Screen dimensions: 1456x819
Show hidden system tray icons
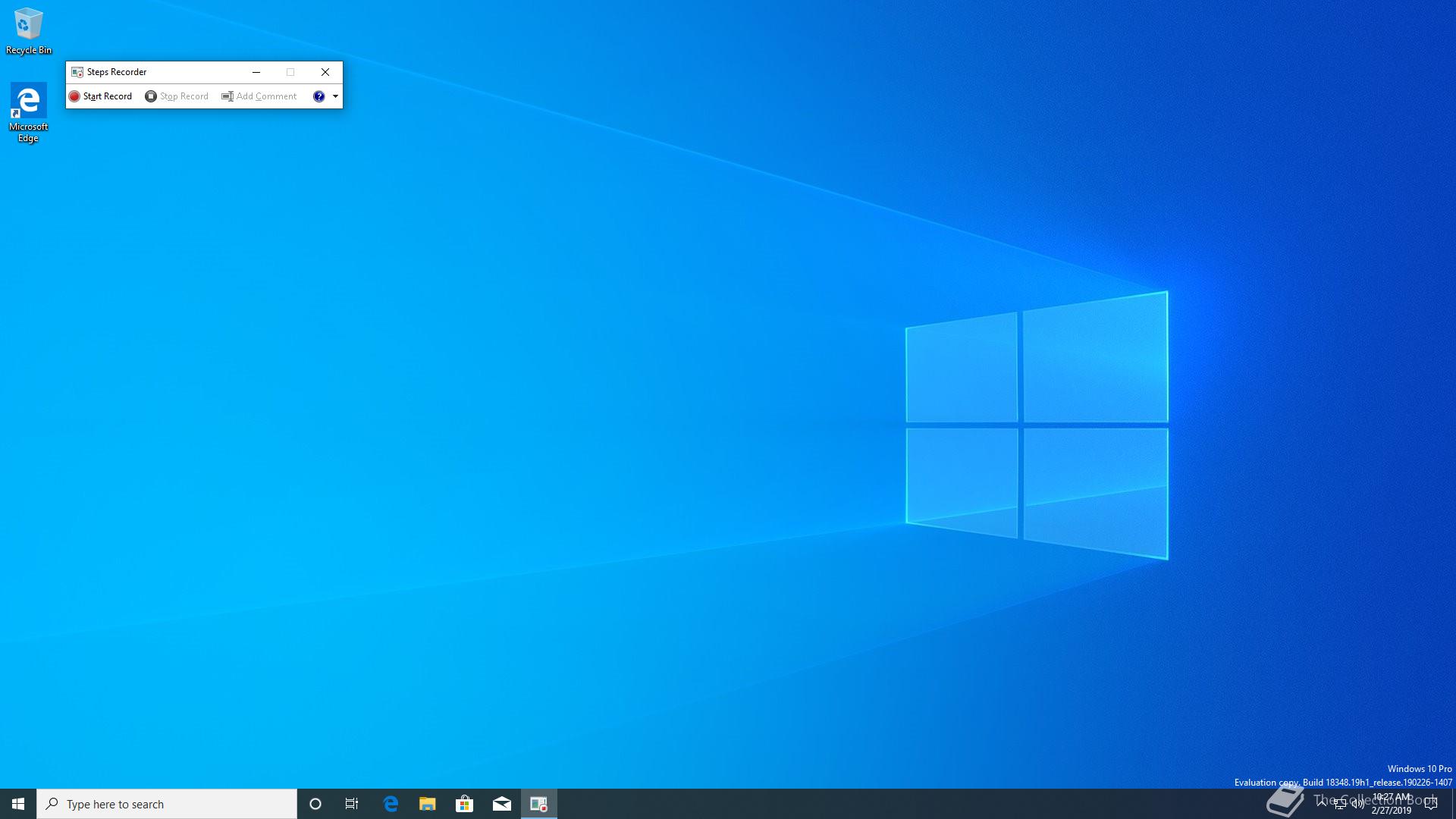coord(1322,803)
